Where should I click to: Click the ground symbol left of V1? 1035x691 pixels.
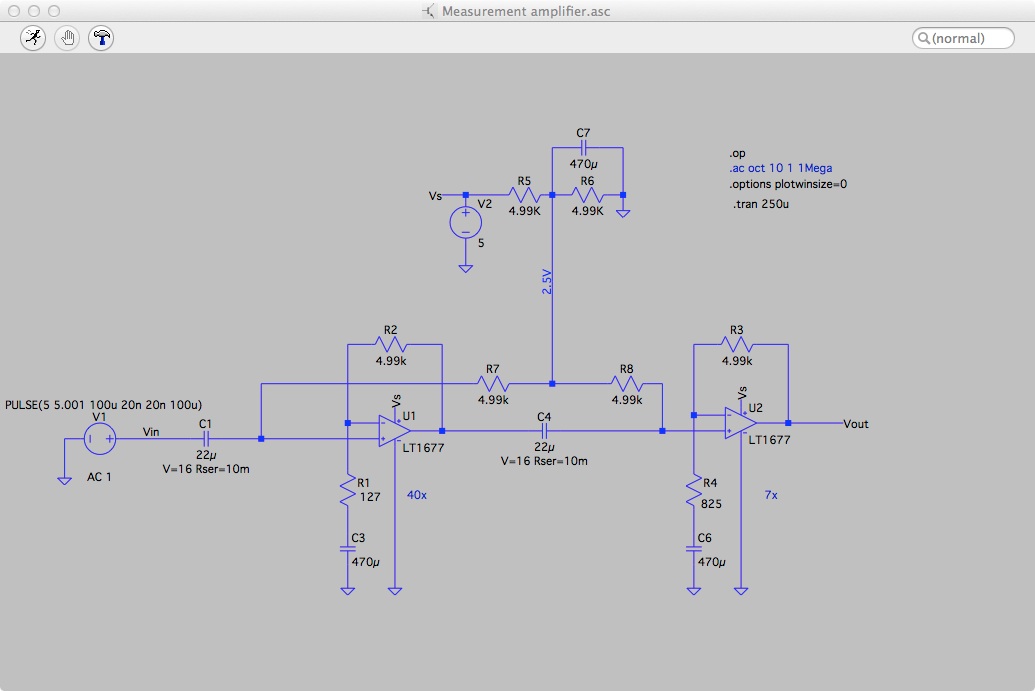click(64, 480)
